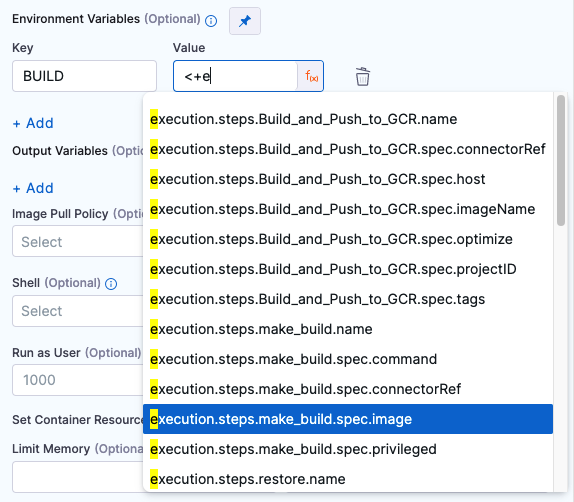Click the Shell info icon
Screen dimensions: 574x502
[111, 284]
